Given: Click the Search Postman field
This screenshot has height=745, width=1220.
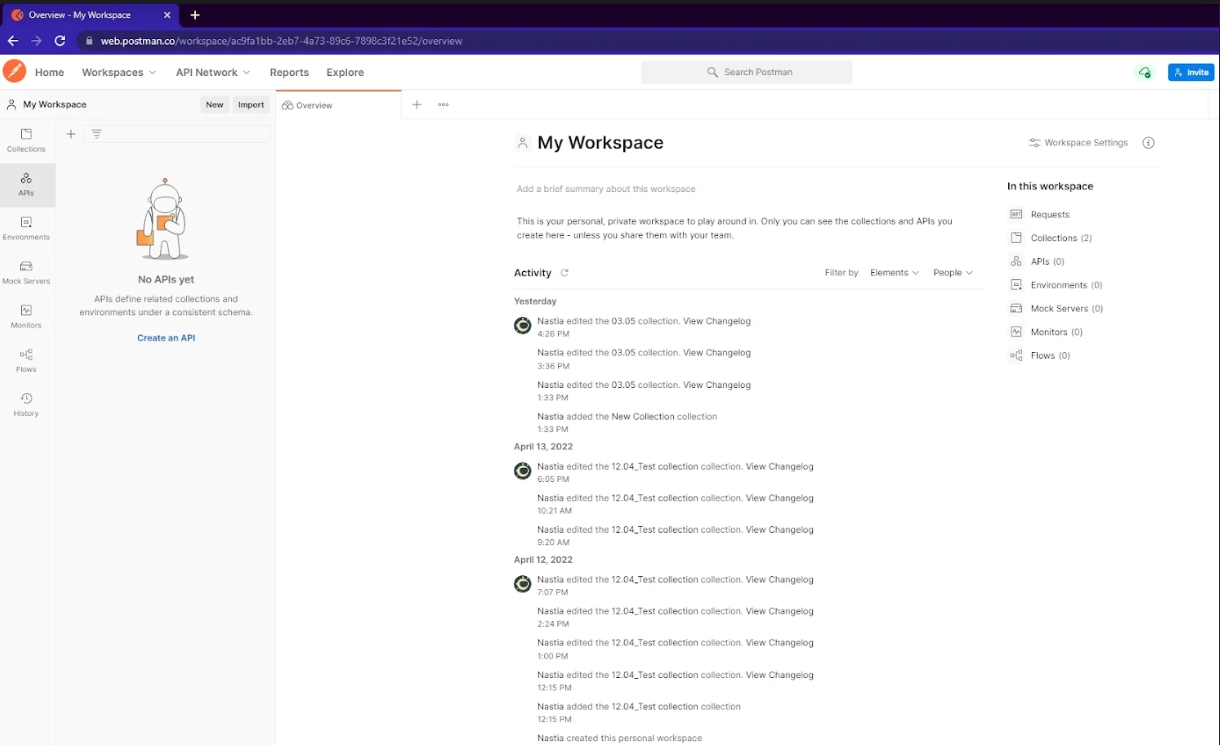Looking at the screenshot, I should (746, 72).
